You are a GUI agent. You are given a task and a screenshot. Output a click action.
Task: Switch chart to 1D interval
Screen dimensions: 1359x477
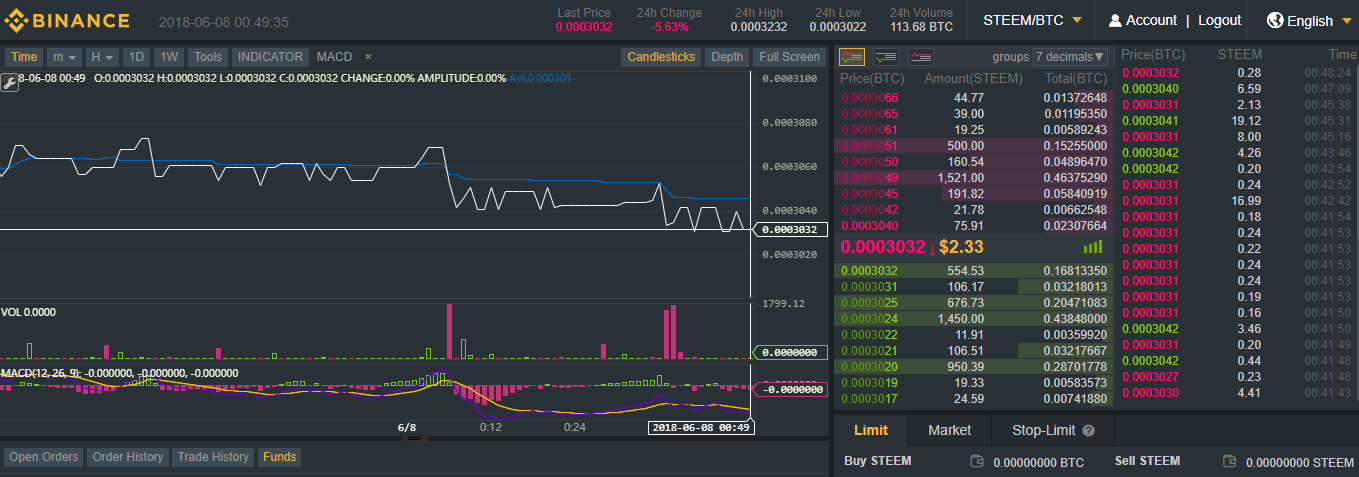pos(137,57)
